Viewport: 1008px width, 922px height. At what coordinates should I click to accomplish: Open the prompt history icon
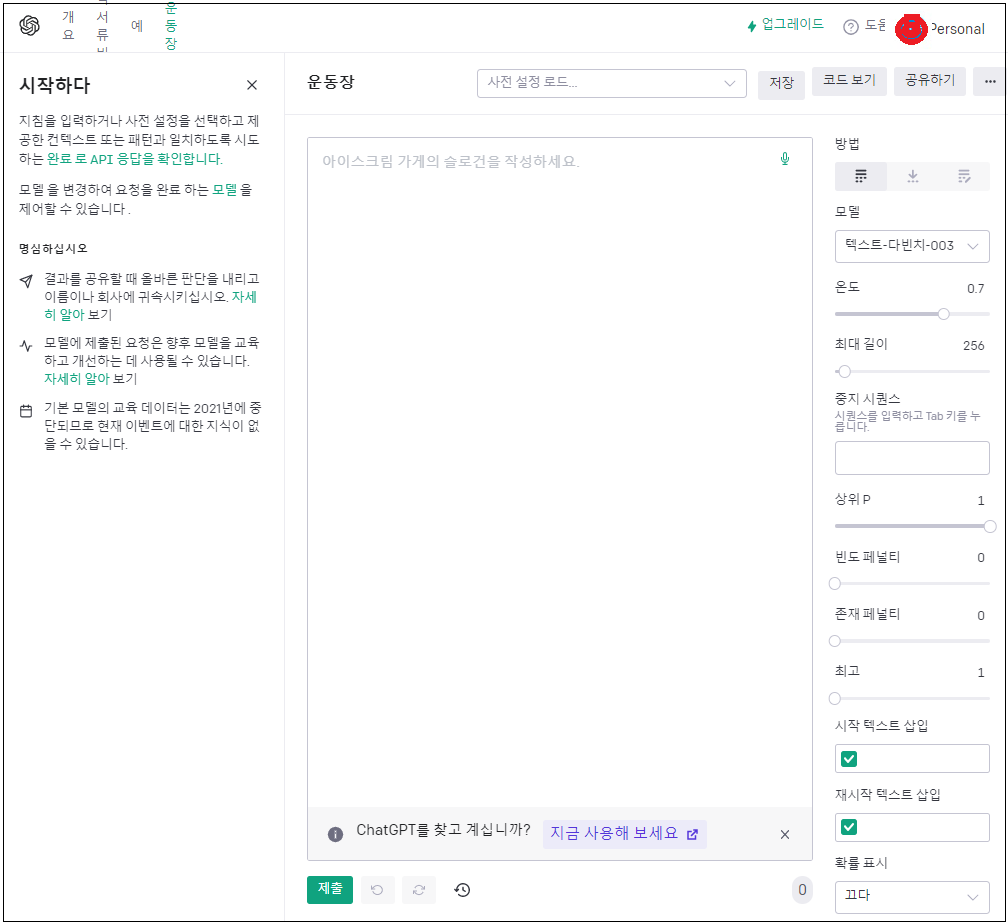tap(462, 889)
